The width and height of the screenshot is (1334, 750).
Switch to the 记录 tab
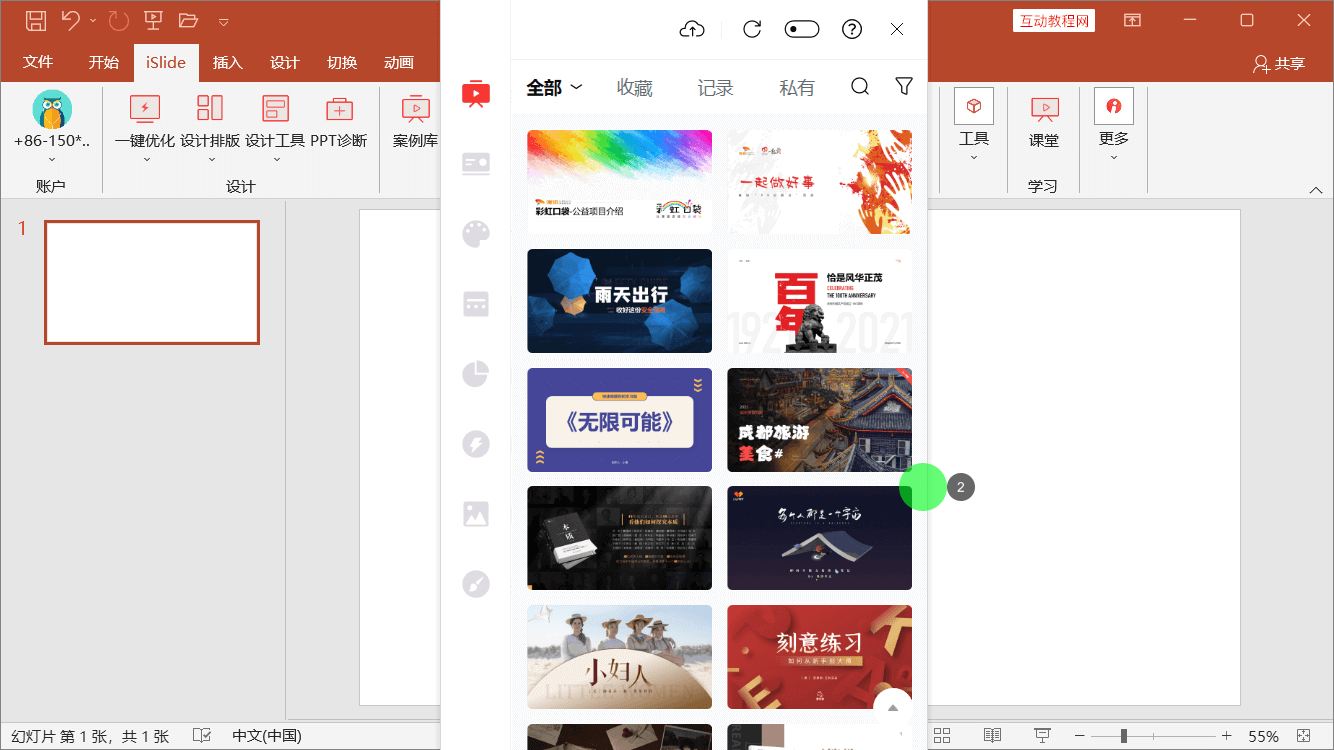click(x=715, y=88)
